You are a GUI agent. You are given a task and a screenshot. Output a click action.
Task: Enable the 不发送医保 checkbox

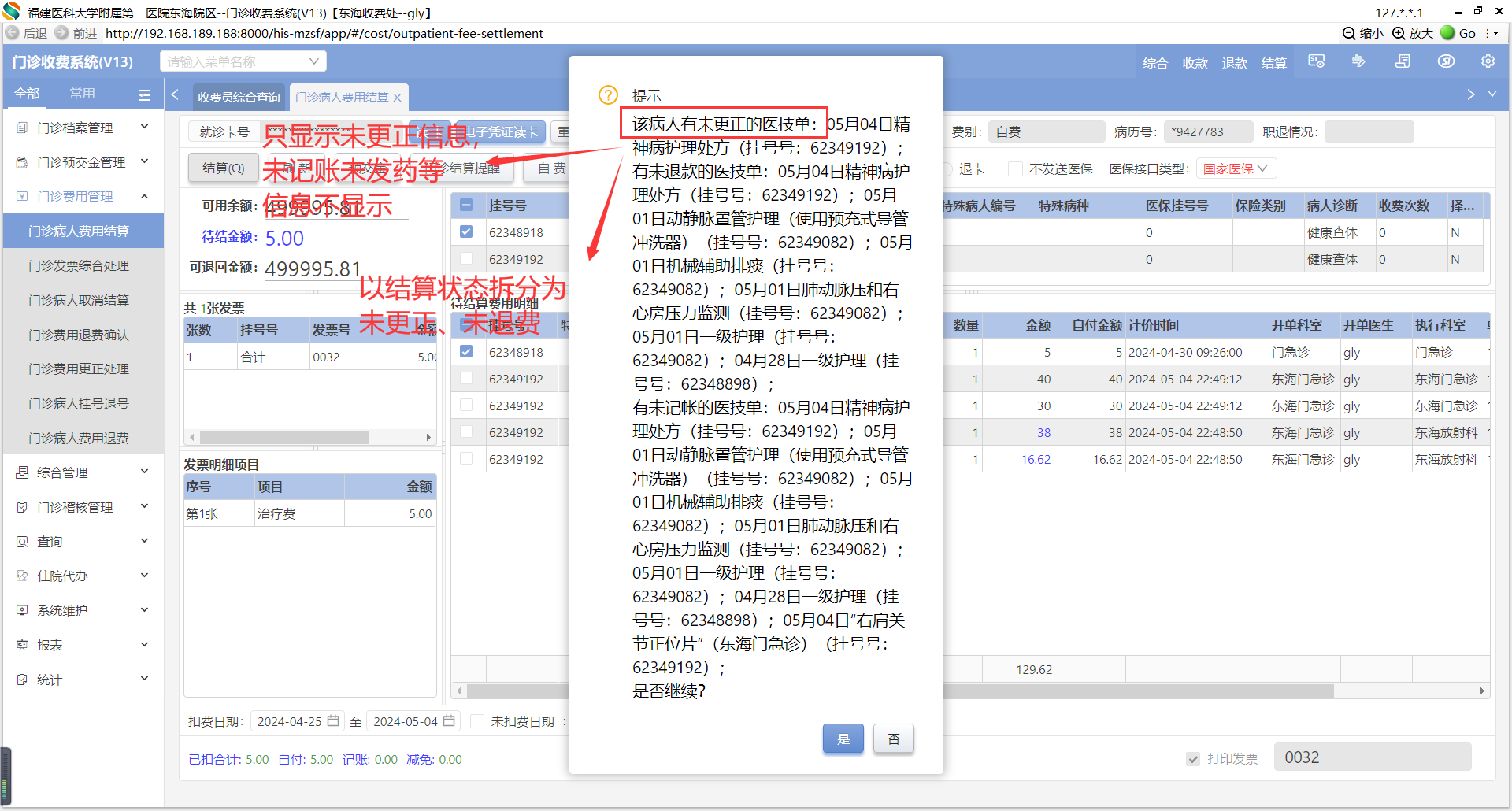click(1016, 168)
